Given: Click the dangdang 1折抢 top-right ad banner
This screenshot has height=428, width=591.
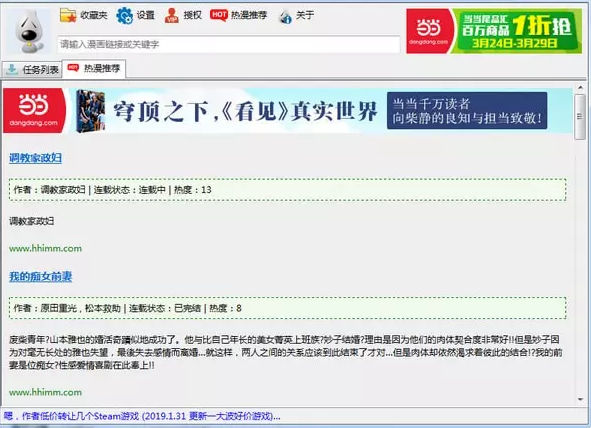Looking at the screenshot, I should (494, 31).
